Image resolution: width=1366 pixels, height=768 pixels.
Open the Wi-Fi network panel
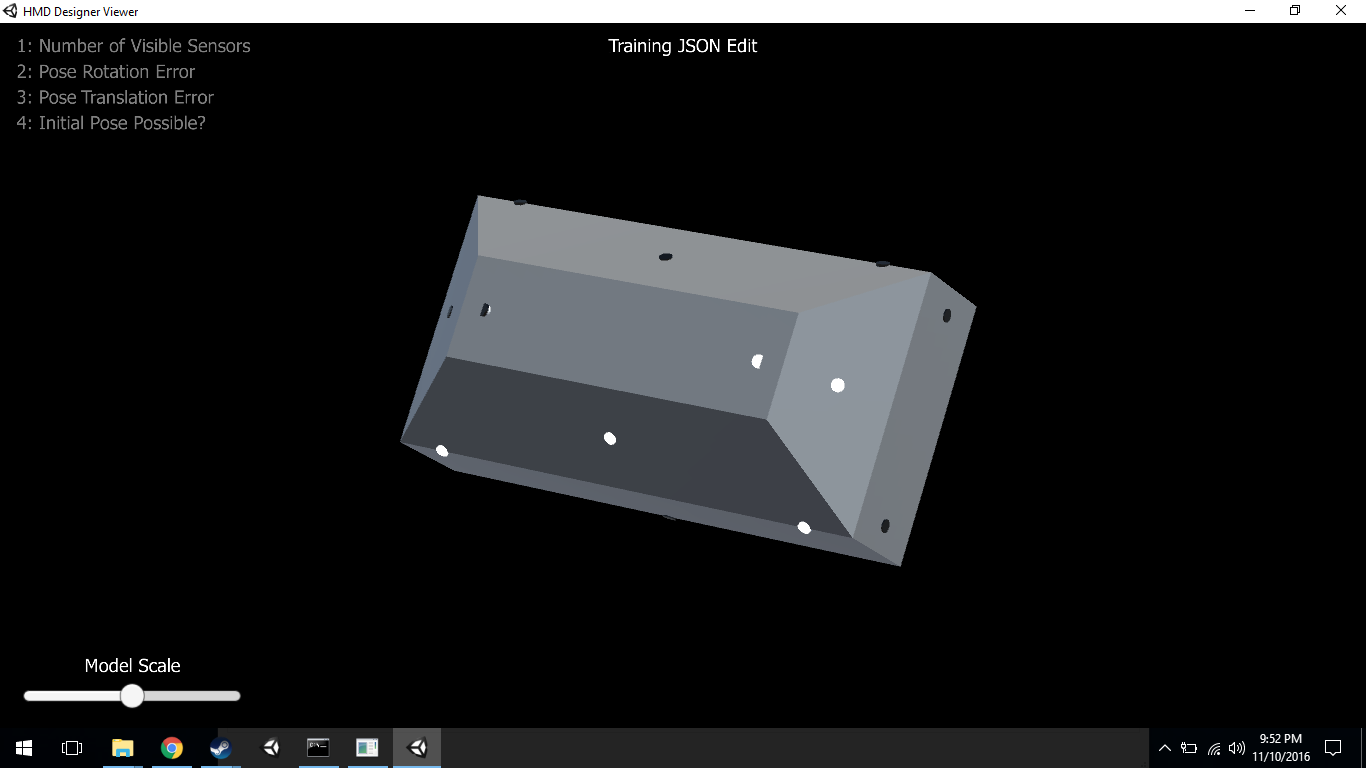coord(1214,748)
